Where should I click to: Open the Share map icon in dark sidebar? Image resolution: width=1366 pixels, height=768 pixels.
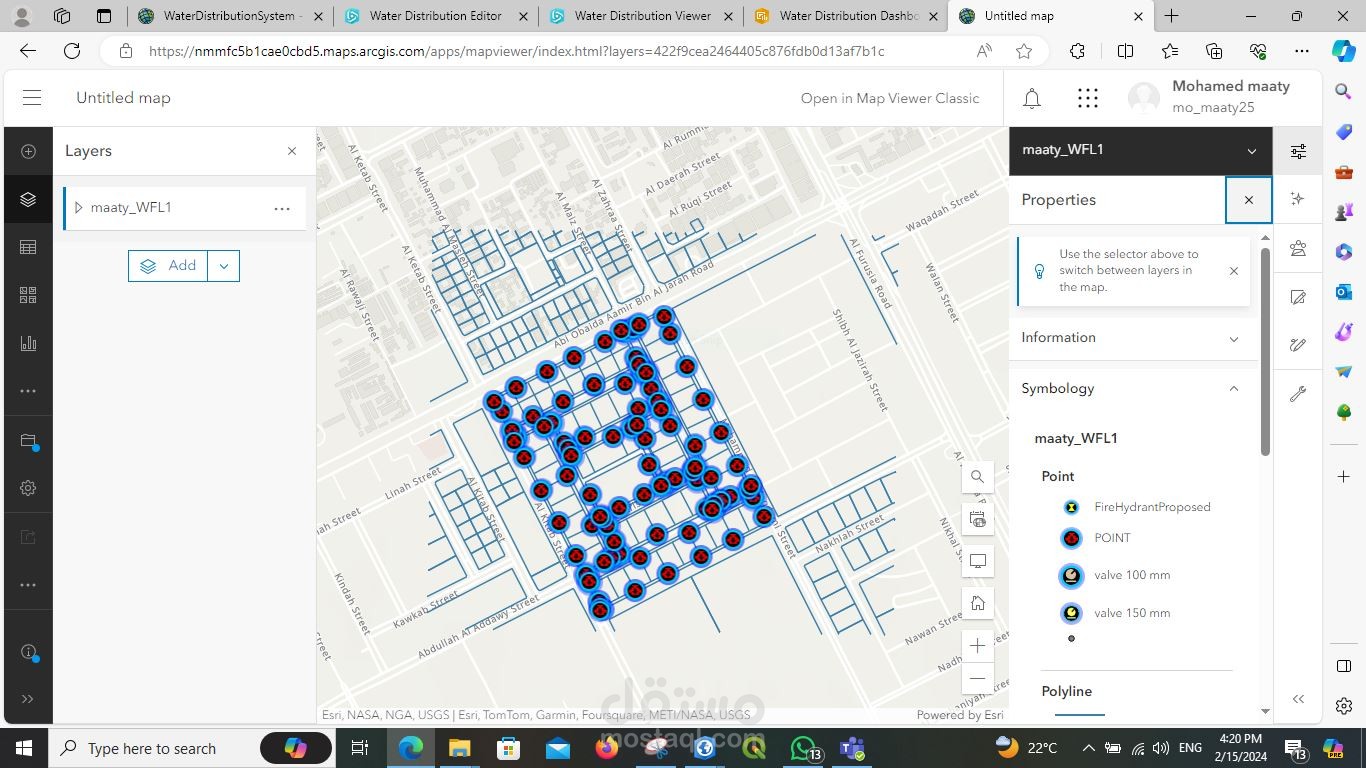pos(28,537)
